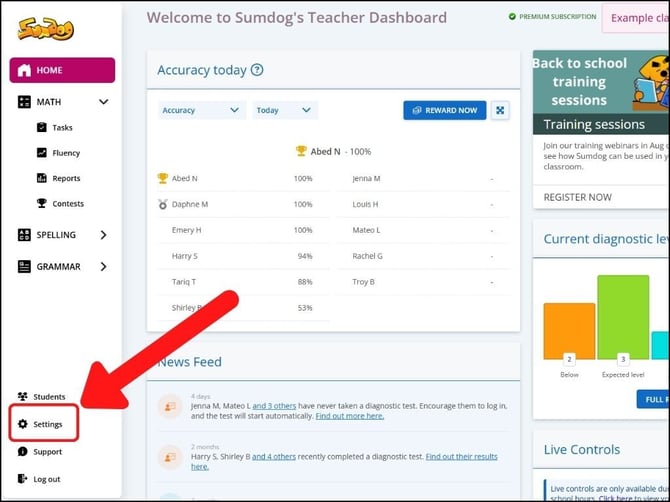Select Louis H in the leaderboard
Screen dimensions: 670x502
coord(365,204)
